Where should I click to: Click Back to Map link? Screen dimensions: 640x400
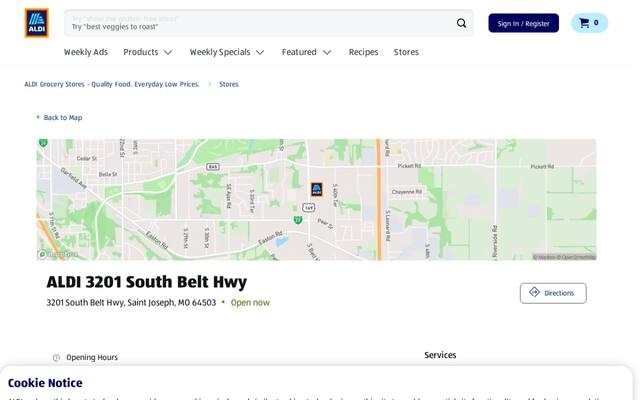[63, 118]
